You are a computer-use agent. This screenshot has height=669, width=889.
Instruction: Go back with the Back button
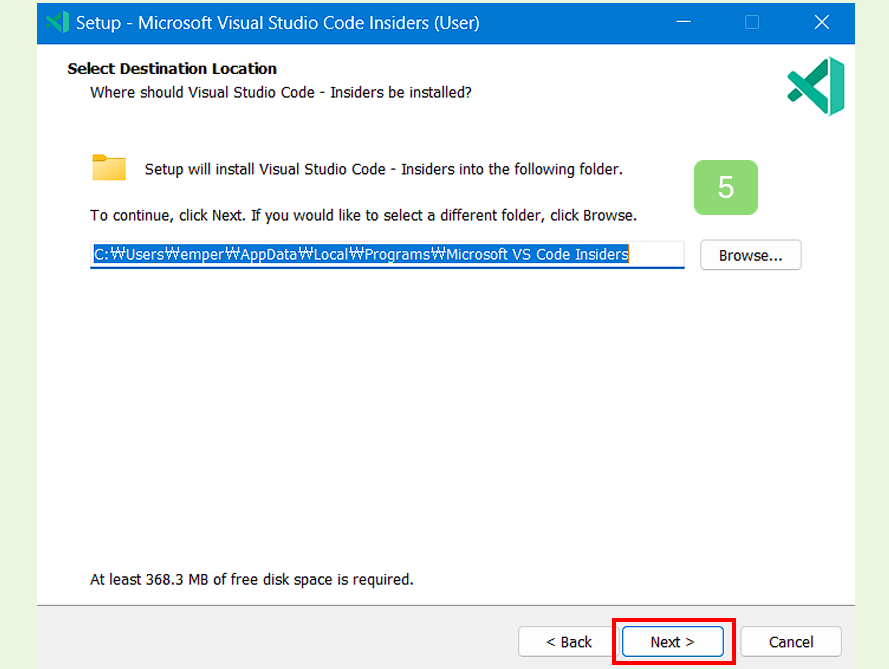click(x=568, y=641)
